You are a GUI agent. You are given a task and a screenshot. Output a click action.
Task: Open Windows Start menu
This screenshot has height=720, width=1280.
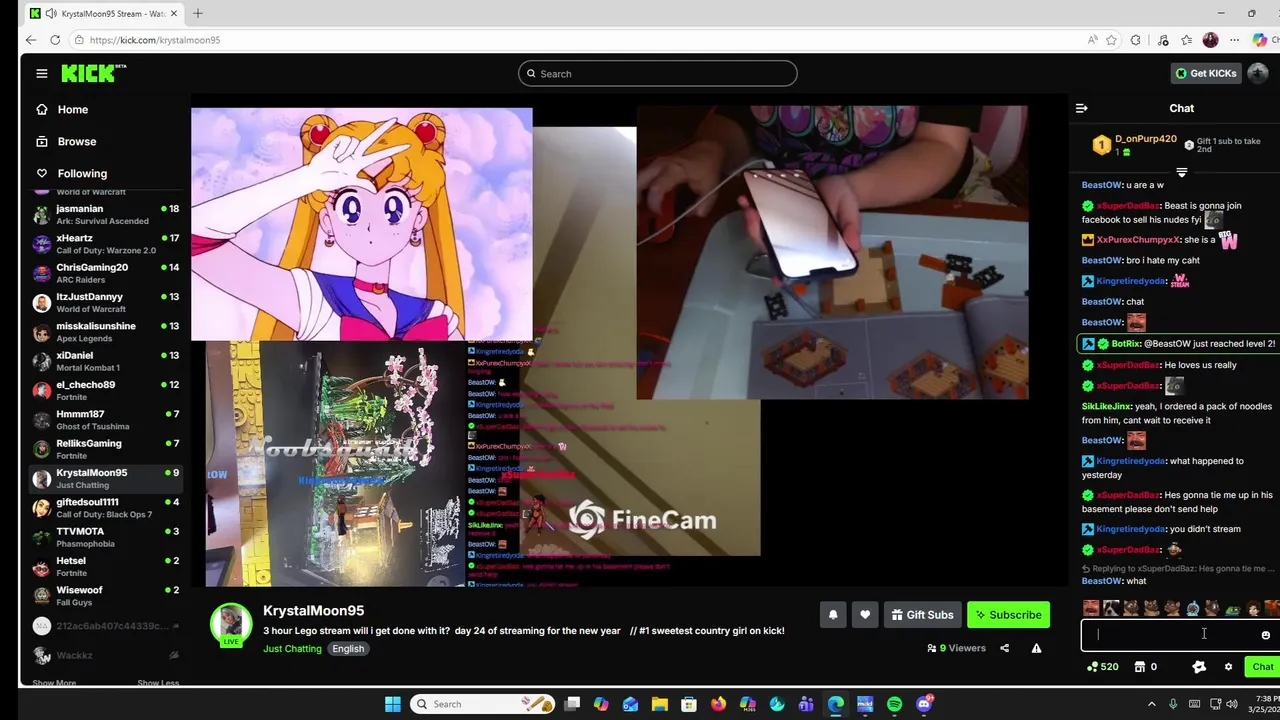(393, 704)
